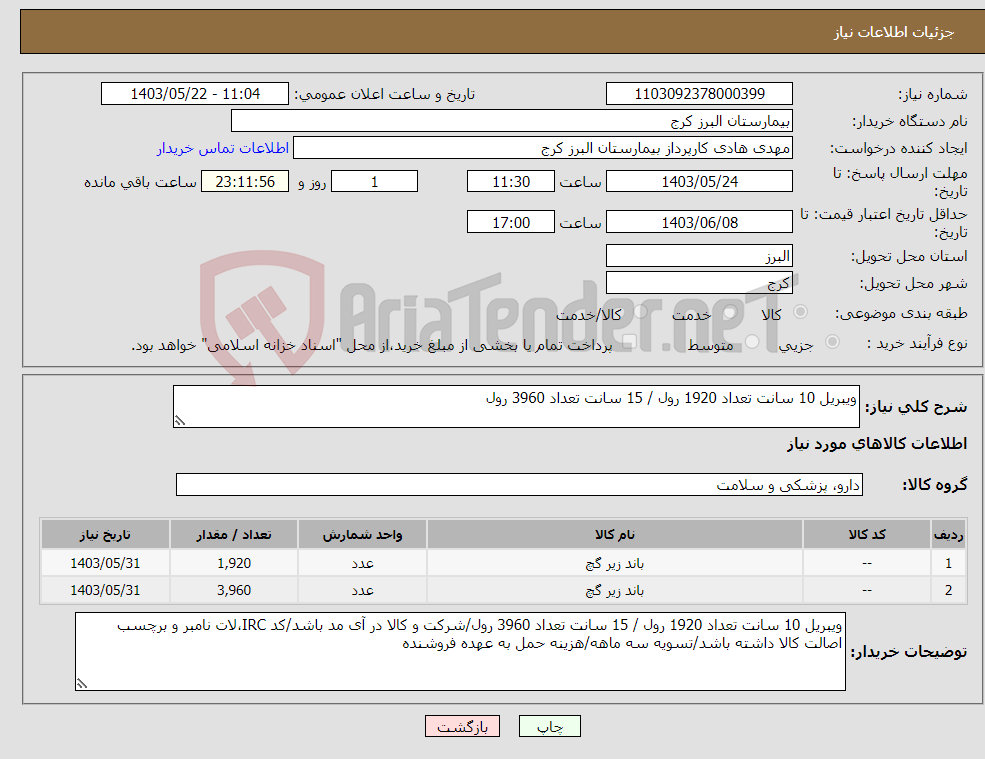Screen dimensions: 985x759
Task: Click the تعداد / مقدار column header
Action: coord(234,534)
